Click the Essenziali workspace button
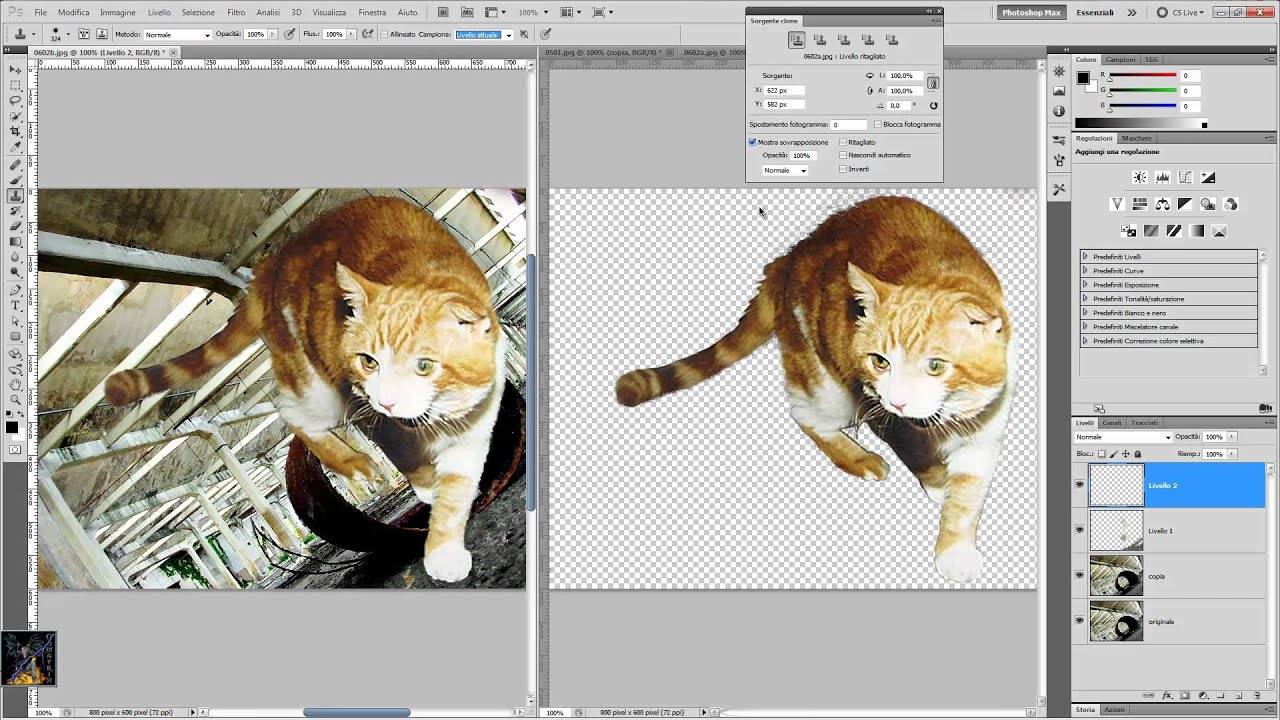The image size is (1280, 720). pos(1094,13)
